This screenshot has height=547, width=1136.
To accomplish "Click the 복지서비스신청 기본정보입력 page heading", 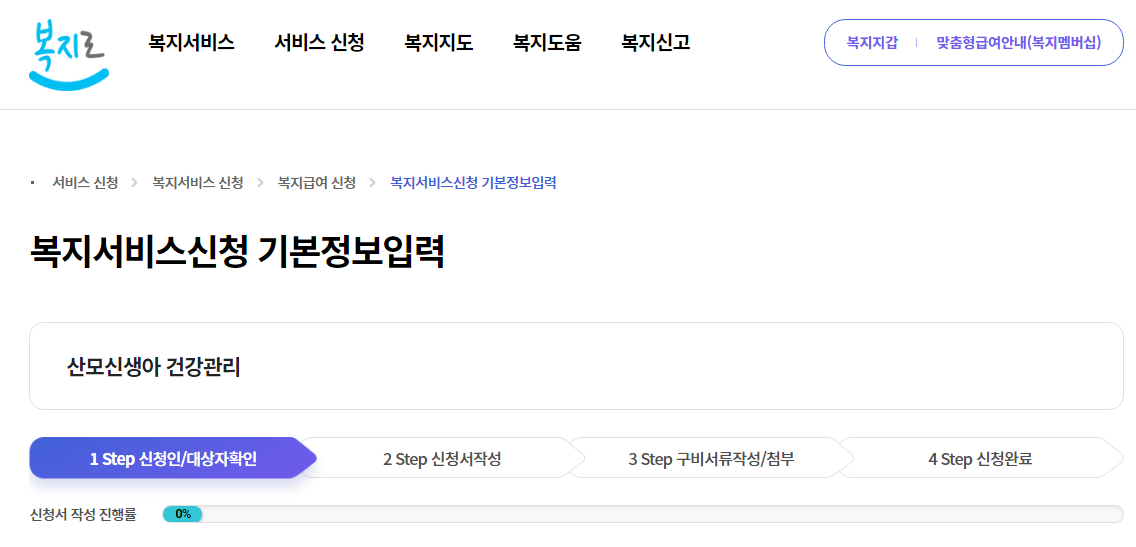I will click(x=237, y=251).
